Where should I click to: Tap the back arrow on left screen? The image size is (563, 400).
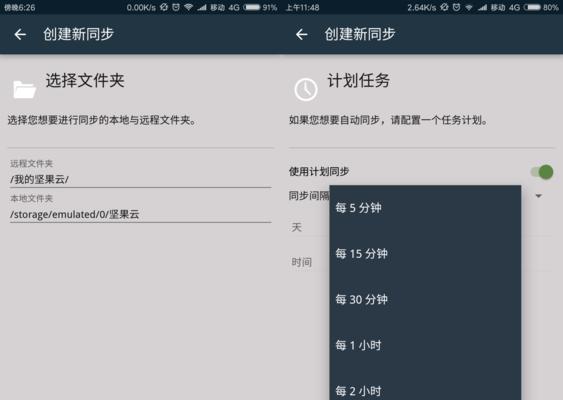coord(20,34)
